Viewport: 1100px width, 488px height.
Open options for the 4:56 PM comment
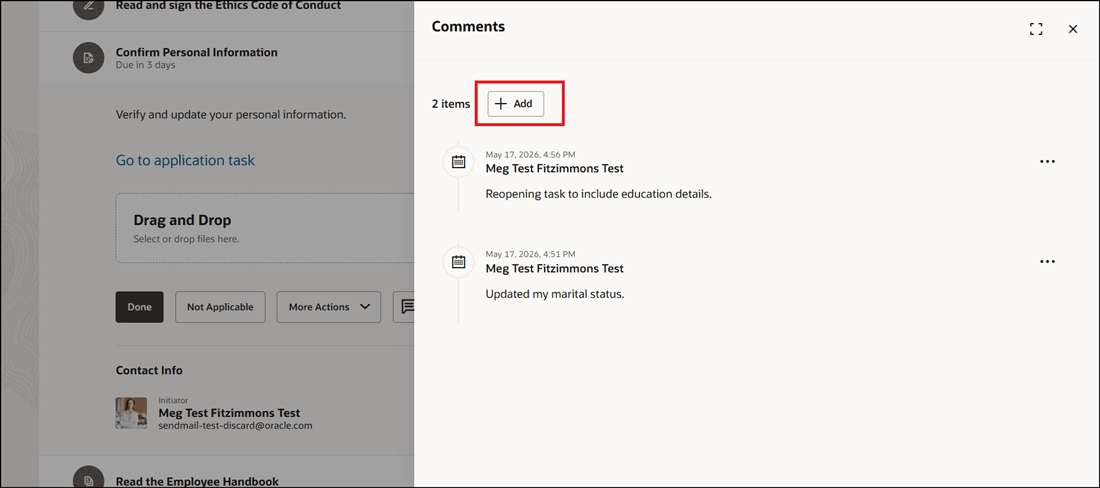1047,161
